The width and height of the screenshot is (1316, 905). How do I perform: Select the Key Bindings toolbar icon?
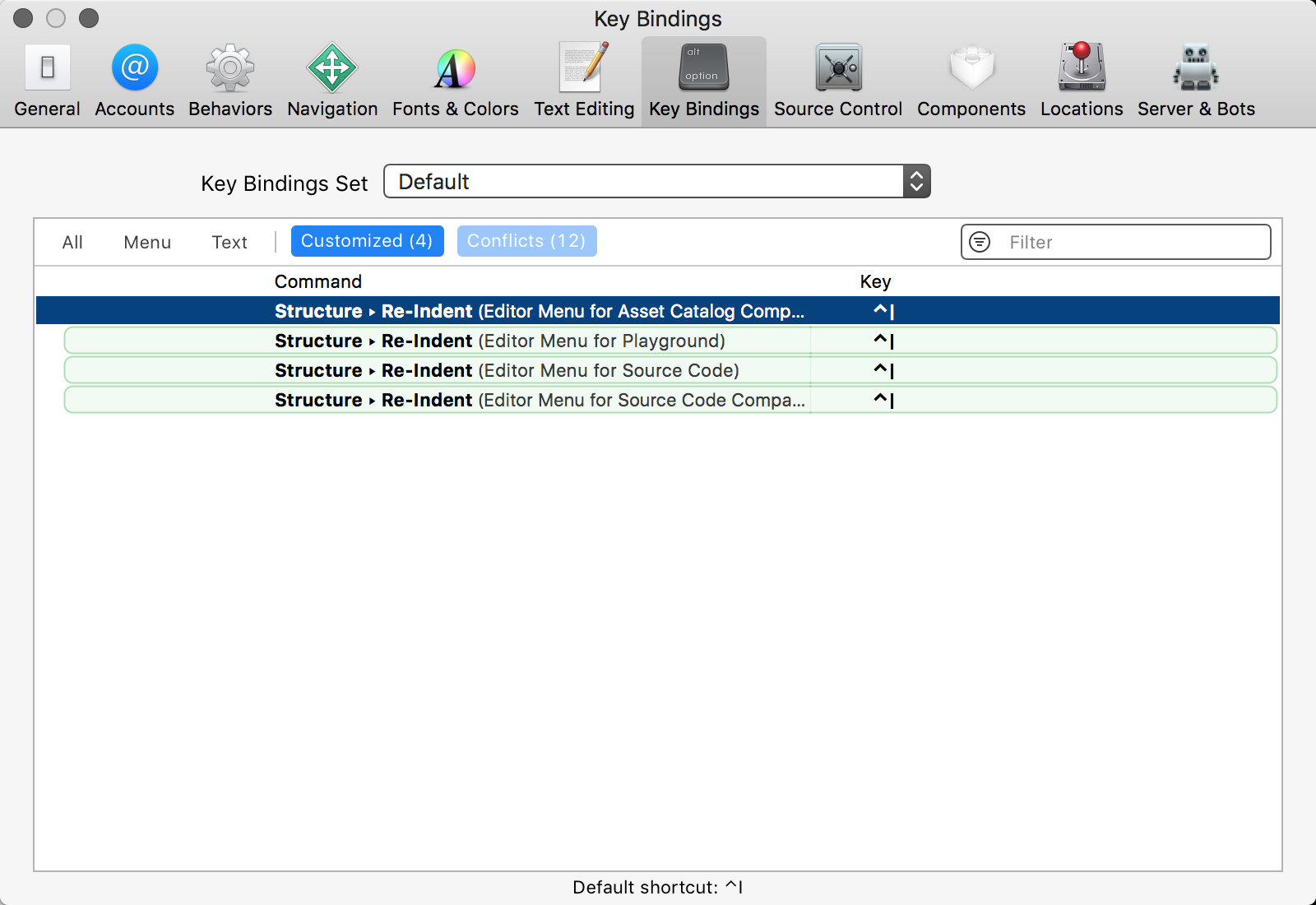704,81
